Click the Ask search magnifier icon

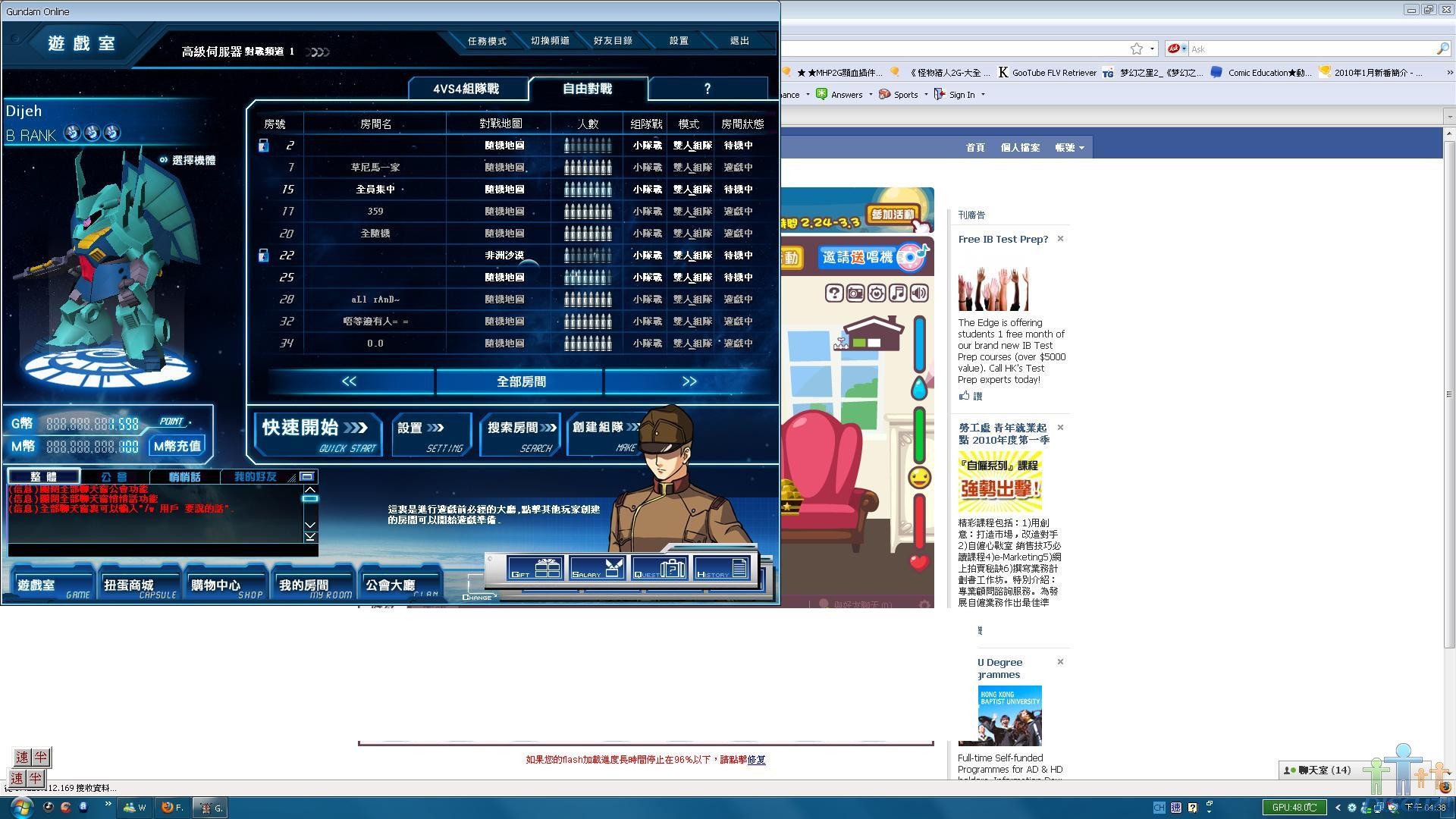pyautogui.click(x=1442, y=49)
